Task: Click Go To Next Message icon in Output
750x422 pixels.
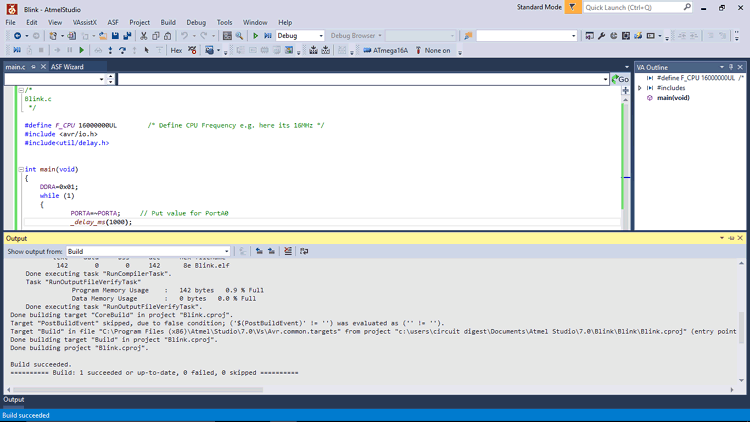Action: (271, 251)
